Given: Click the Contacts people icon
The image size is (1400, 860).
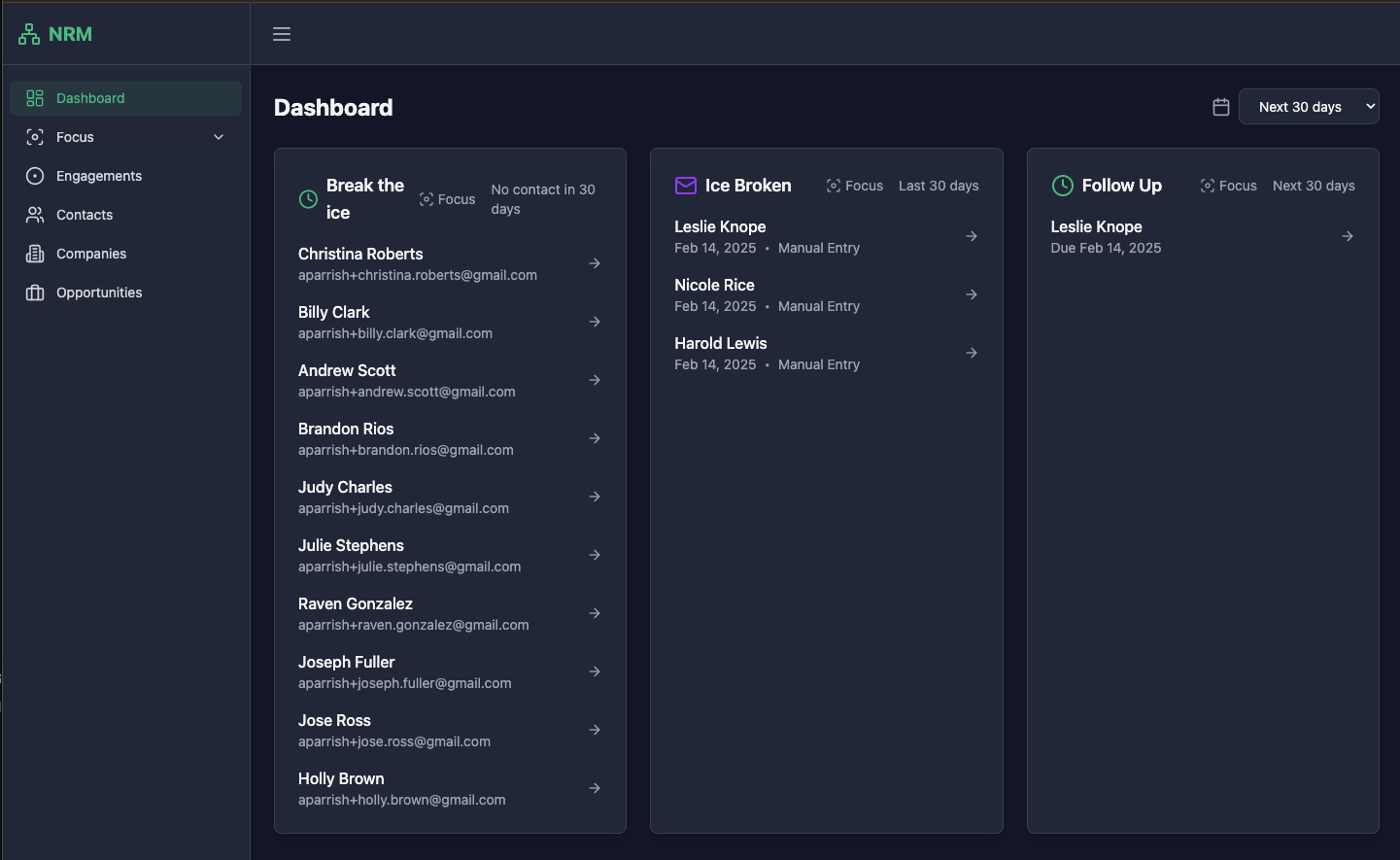Looking at the screenshot, I should point(33,215).
